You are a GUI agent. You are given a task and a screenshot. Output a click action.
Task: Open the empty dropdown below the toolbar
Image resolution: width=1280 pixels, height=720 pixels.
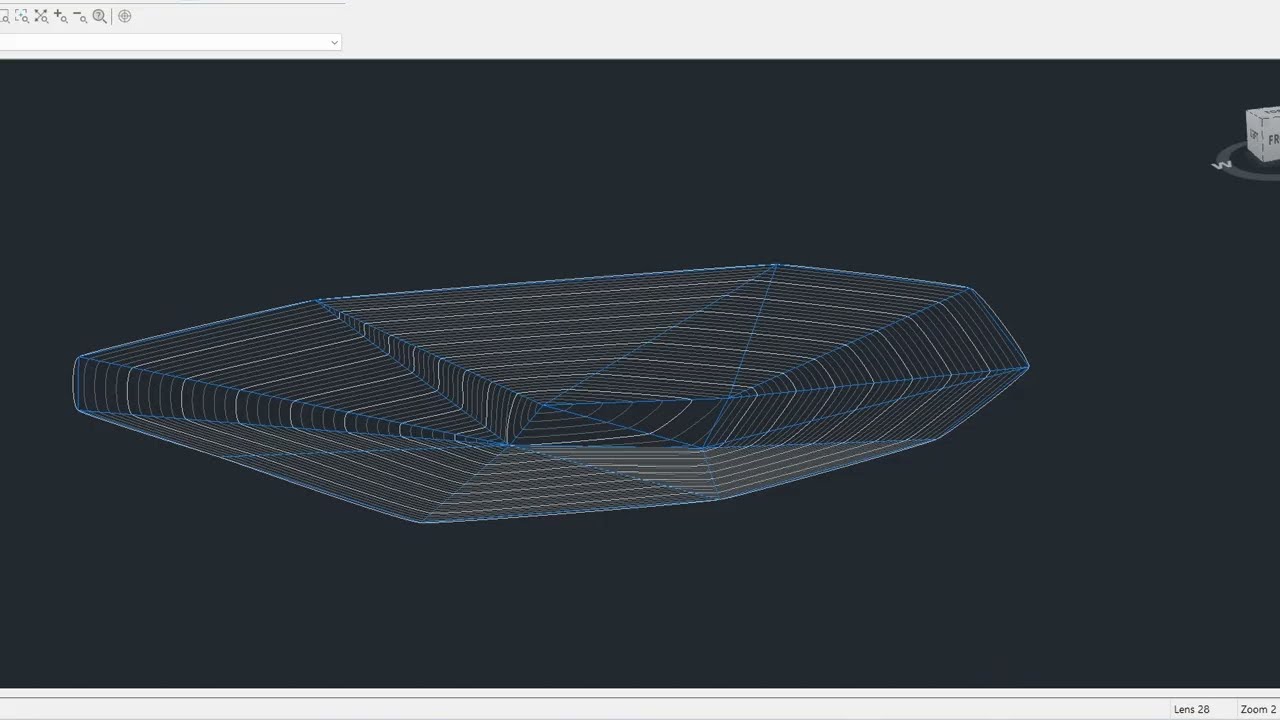[170, 42]
